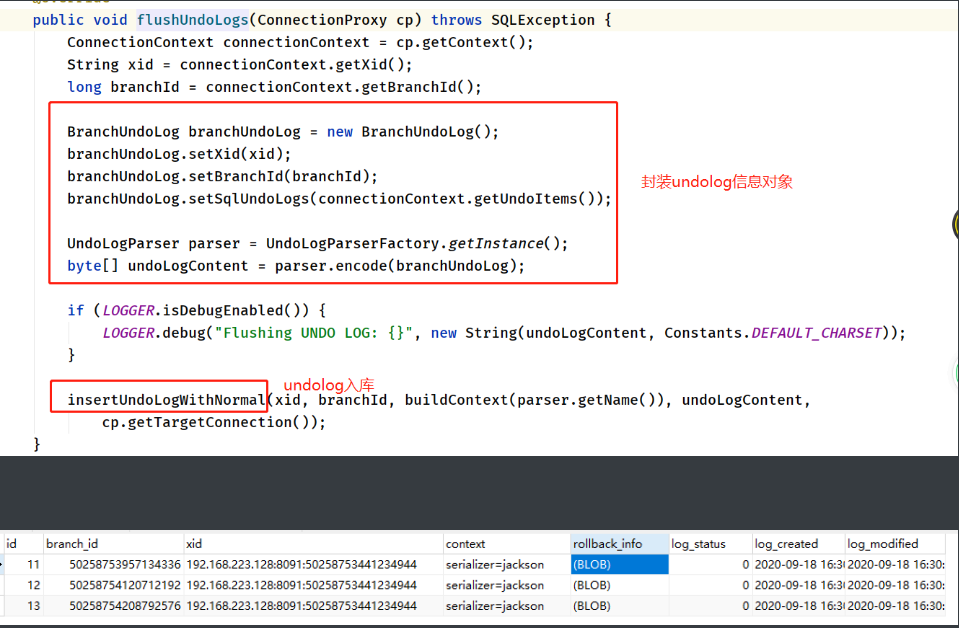Click serializer=jackson cell in row 12
This screenshot has height=628, width=959.
(x=507, y=585)
